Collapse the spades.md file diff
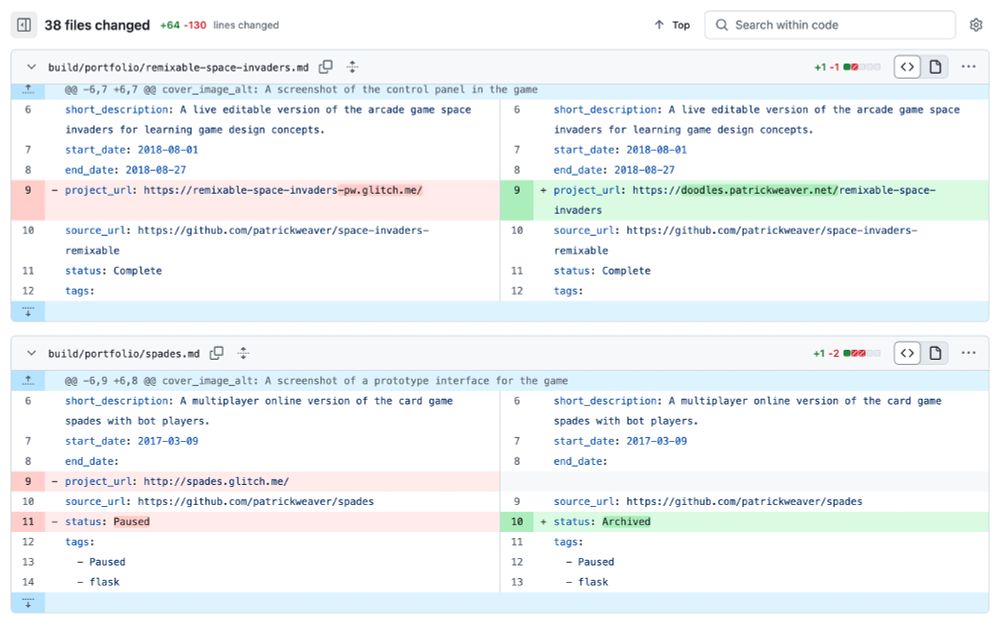The image size is (1000, 622). [31, 353]
